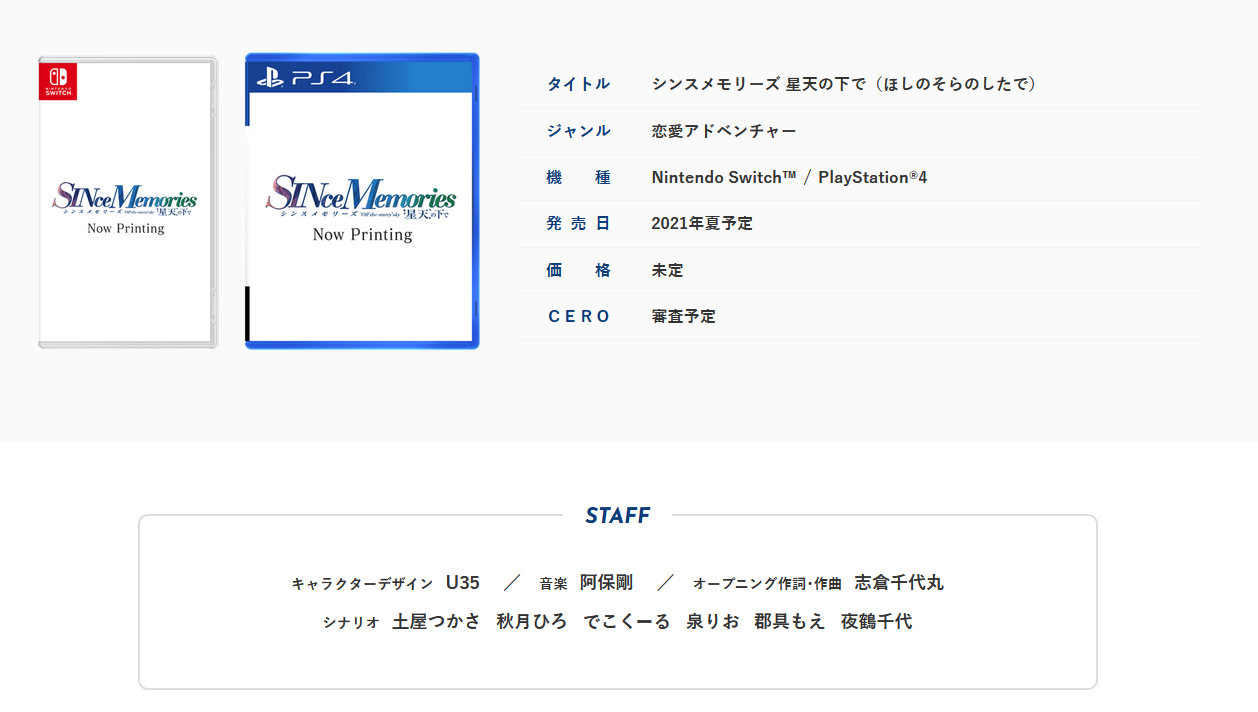
Task: Select the release date "2021年夏予定"
Action: coord(702,224)
